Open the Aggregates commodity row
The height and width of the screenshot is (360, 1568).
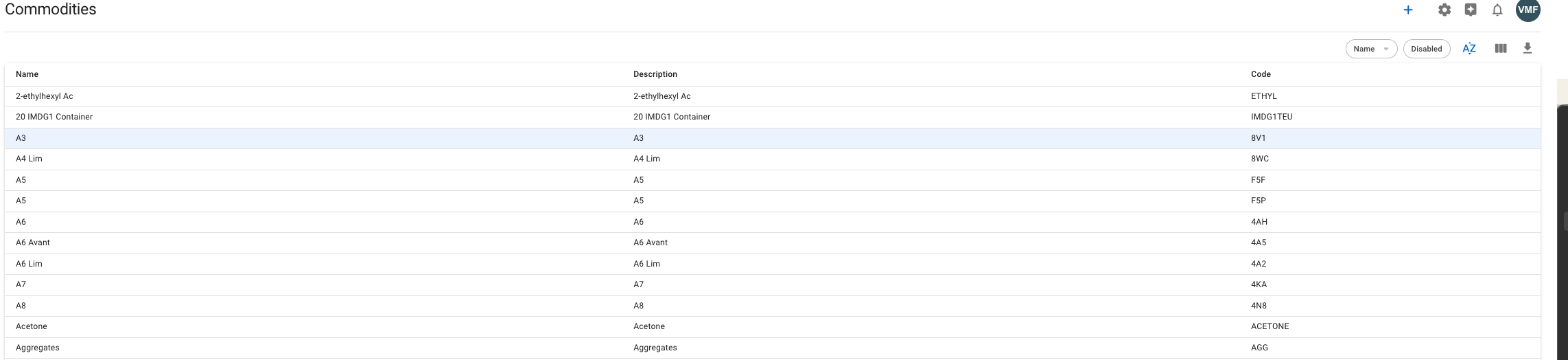click(38, 348)
